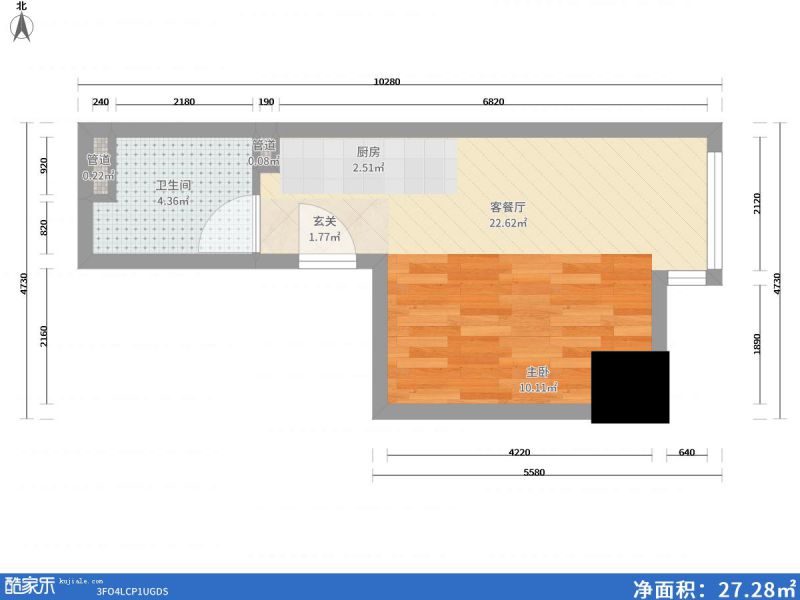Select the 厨房 kitchen room label

[368, 152]
